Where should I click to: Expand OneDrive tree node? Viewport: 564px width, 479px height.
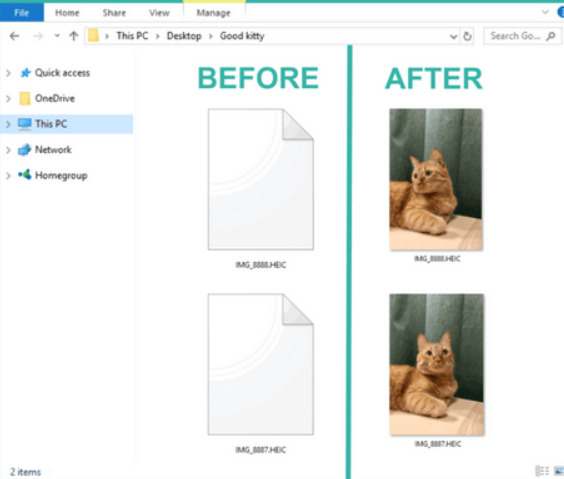[x=8, y=99]
